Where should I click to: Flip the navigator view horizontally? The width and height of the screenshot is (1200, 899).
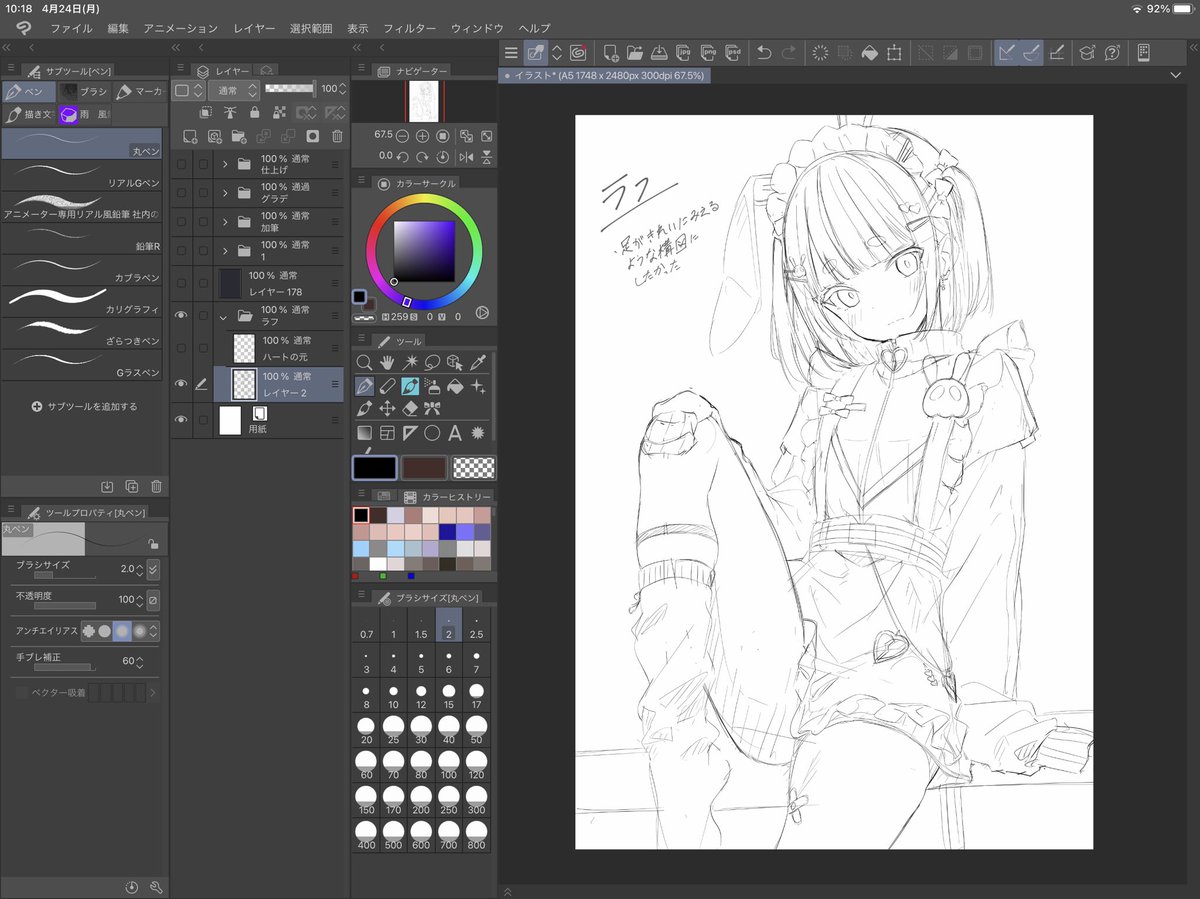point(466,156)
